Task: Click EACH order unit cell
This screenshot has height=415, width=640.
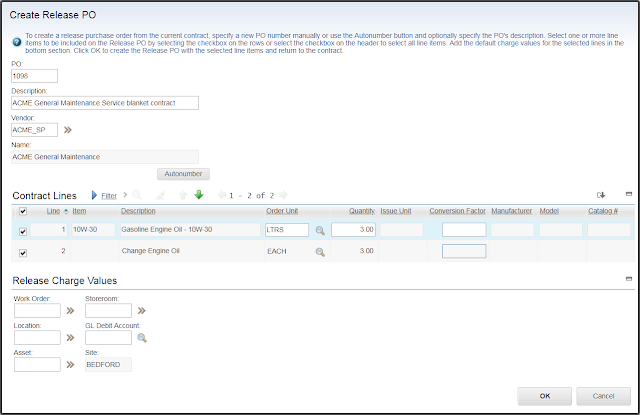Action: click(277, 251)
